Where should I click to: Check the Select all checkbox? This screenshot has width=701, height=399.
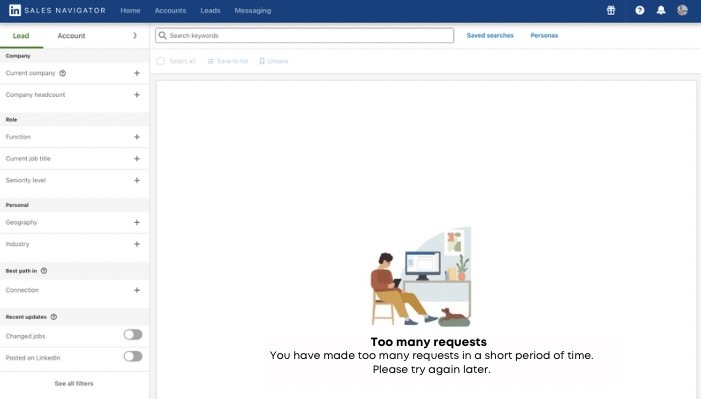pyautogui.click(x=160, y=61)
